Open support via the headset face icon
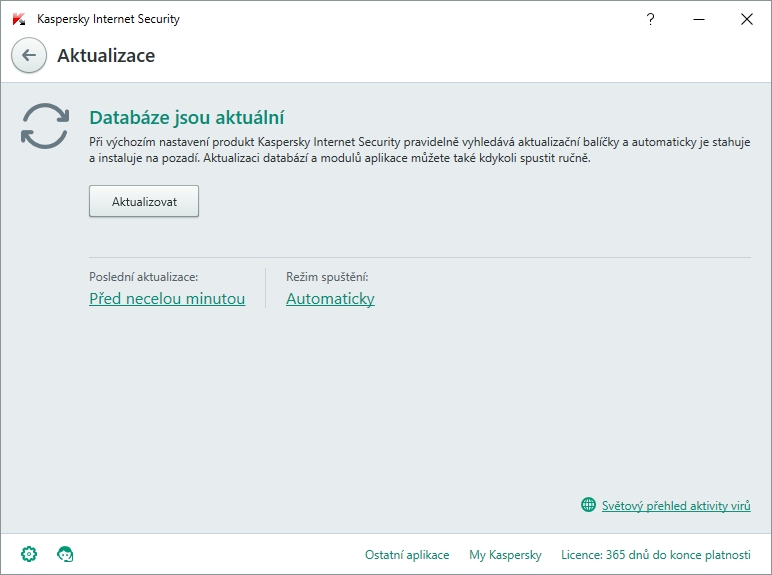772x575 pixels. tap(66, 554)
